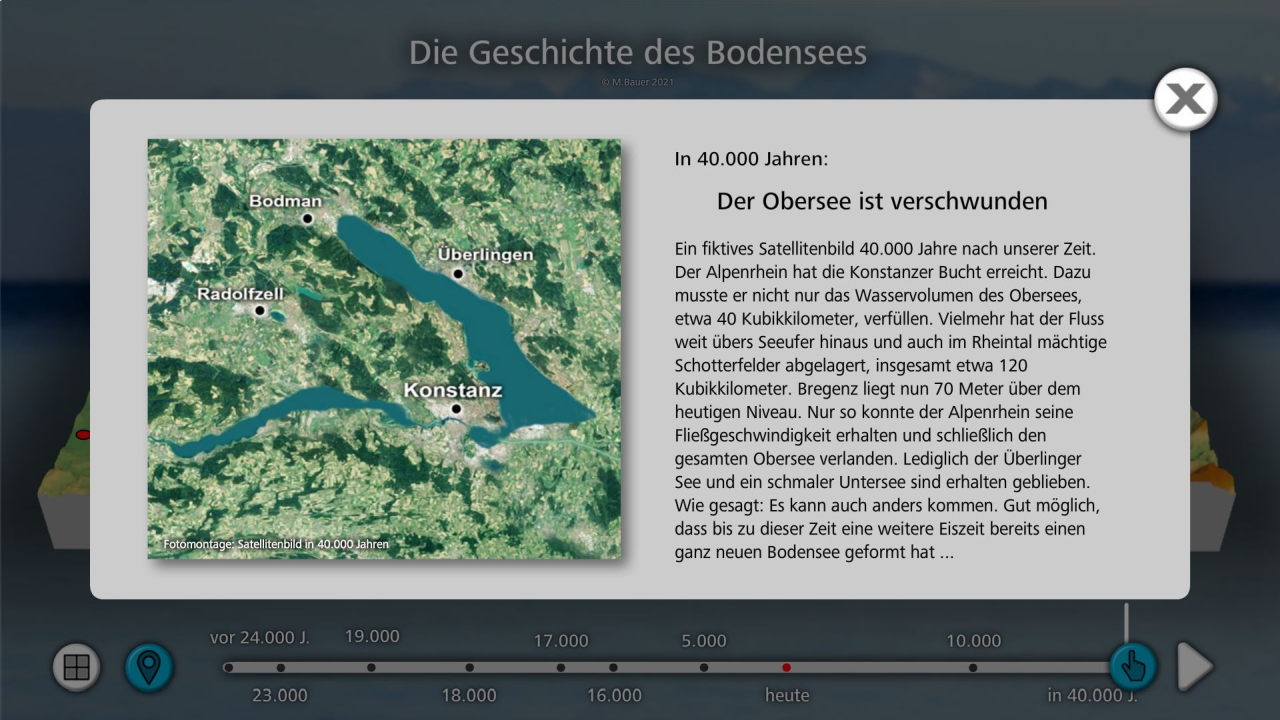This screenshot has width=1280, height=720.
Task: Click the Konstanz marker on the satellite map
Action: (456, 409)
